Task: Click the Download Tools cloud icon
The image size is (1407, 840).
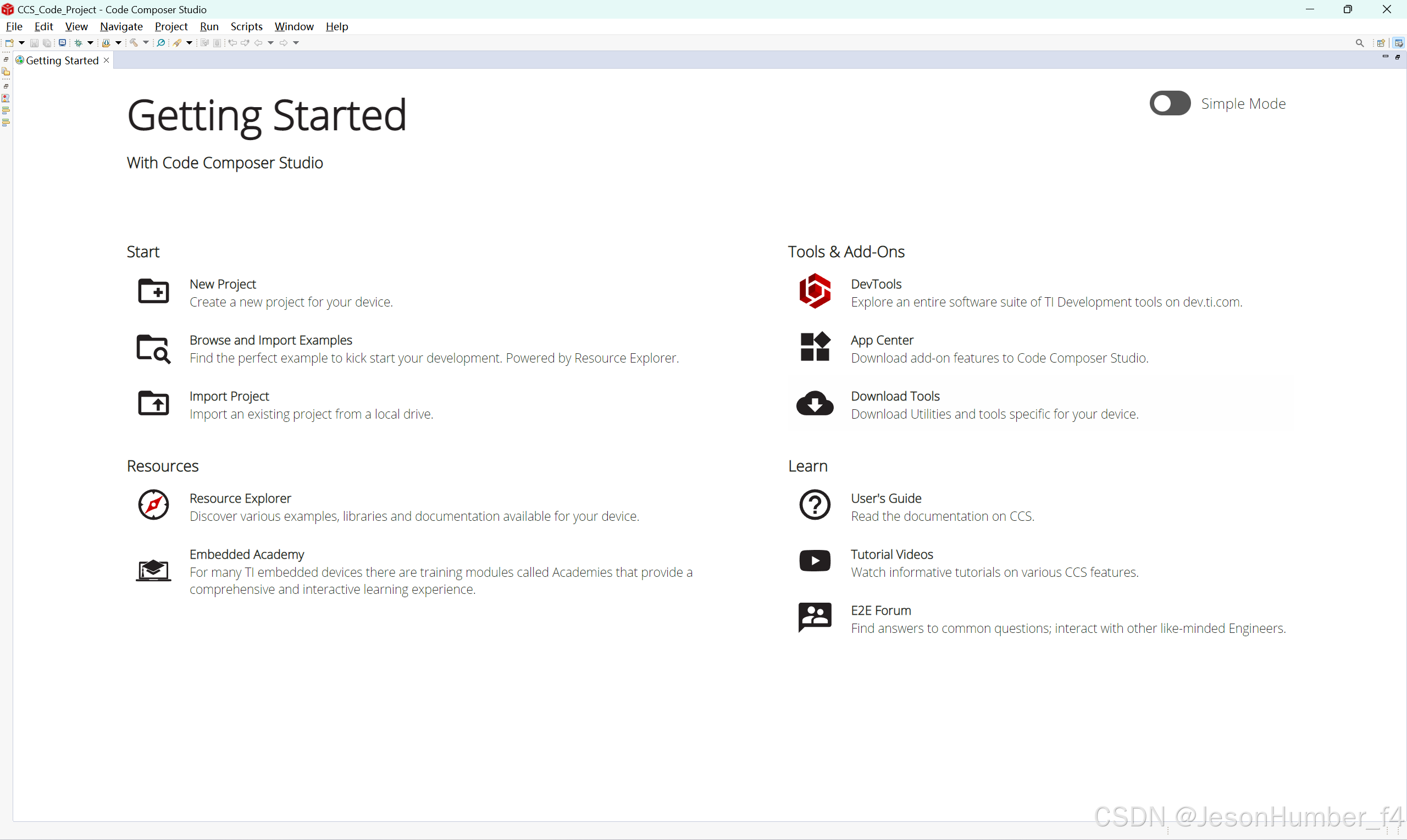Action: point(815,404)
